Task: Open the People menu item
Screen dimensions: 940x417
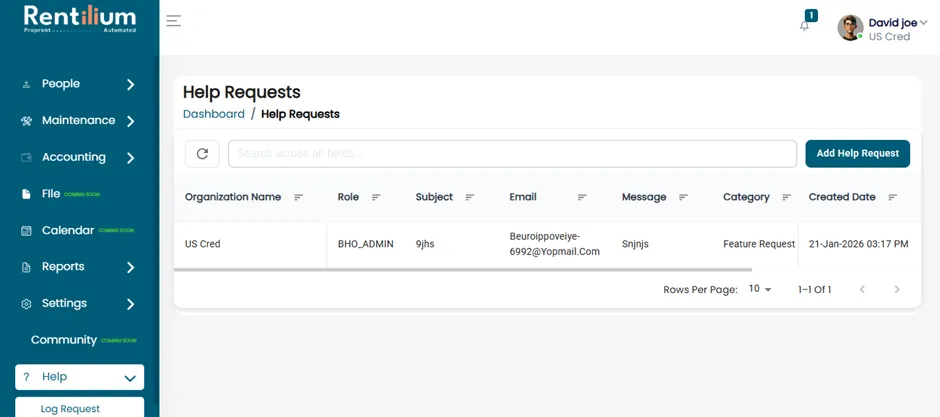Action: point(79,84)
